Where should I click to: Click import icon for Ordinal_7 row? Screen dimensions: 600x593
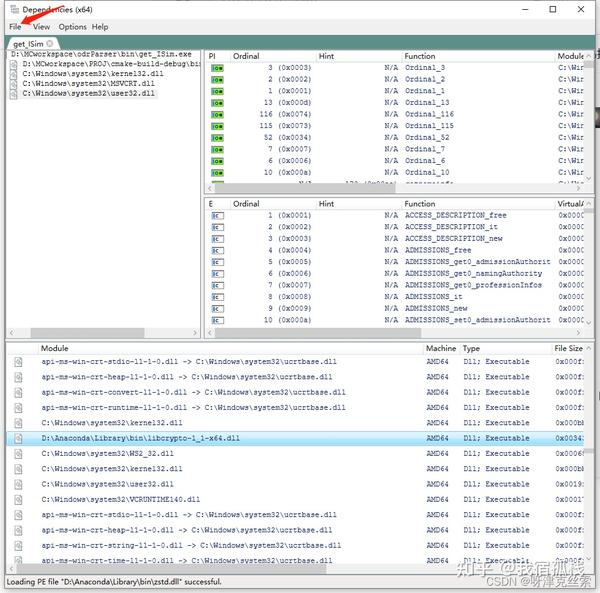point(217,150)
